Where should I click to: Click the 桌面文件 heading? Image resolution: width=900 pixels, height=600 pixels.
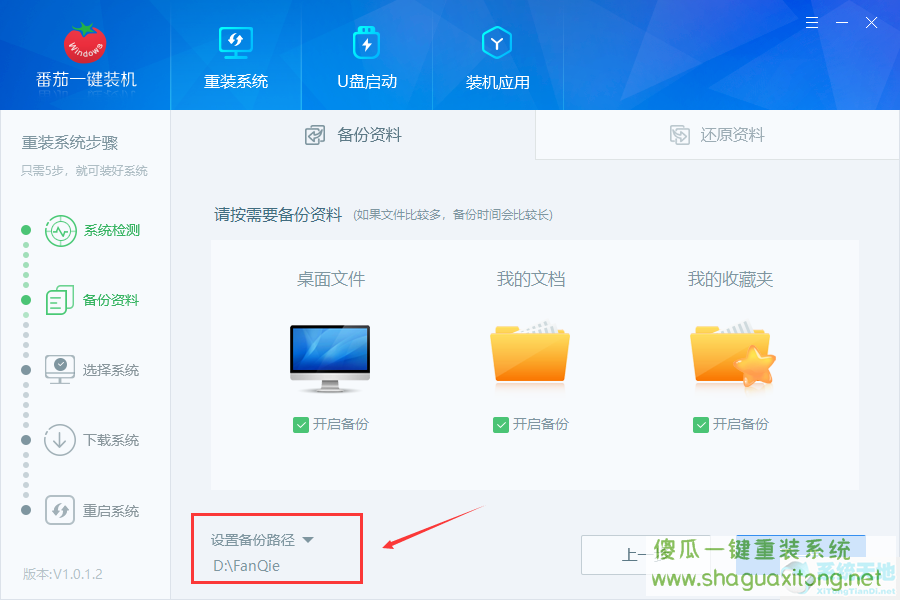[x=331, y=279]
